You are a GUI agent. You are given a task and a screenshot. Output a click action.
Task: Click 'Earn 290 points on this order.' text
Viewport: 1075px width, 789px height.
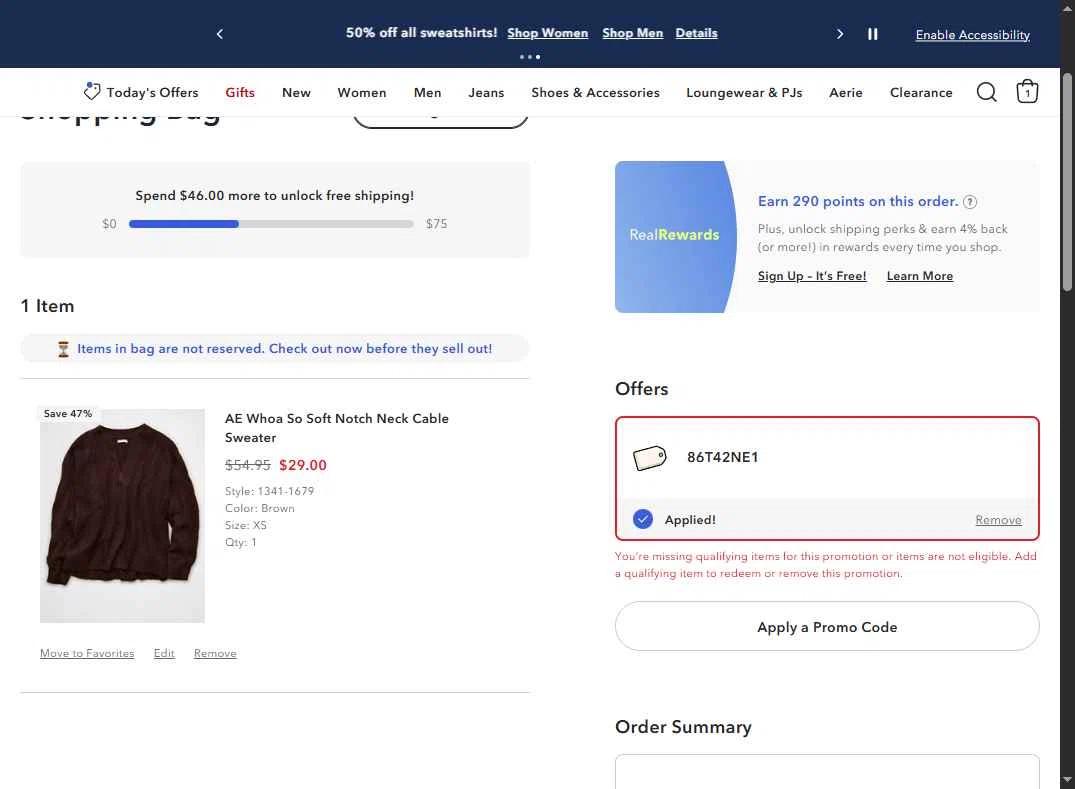(858, 202)
